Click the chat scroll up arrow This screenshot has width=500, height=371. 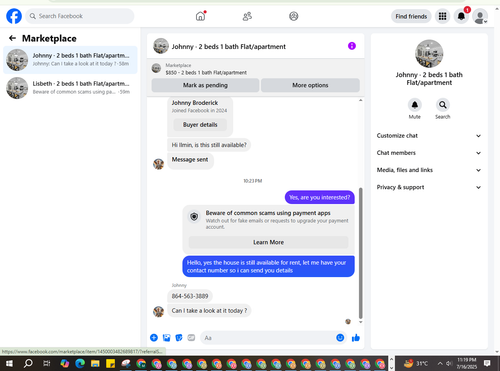tap(360, 100)
